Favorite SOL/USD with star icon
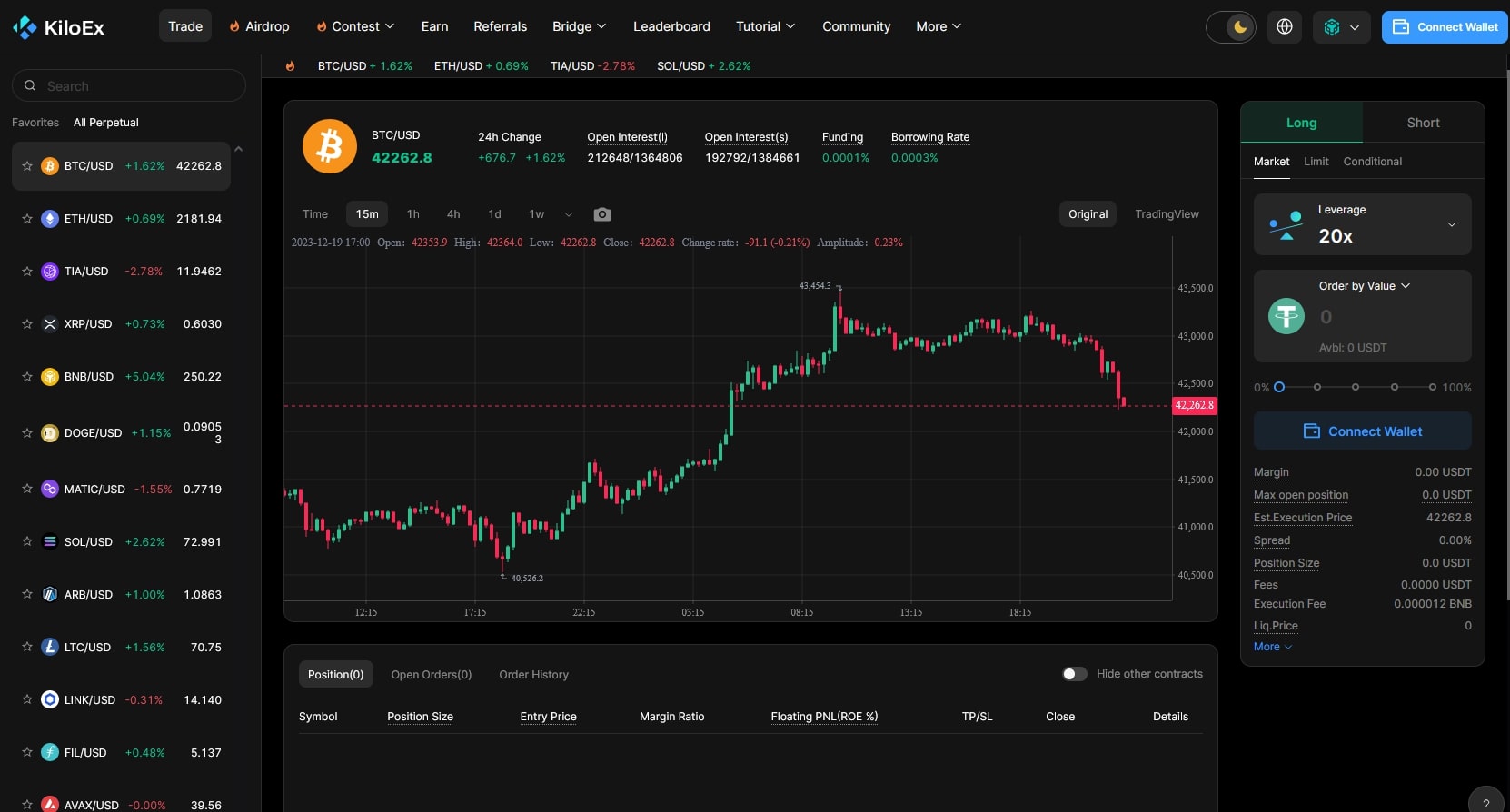The image size is (1510, 812). point(27,542)
